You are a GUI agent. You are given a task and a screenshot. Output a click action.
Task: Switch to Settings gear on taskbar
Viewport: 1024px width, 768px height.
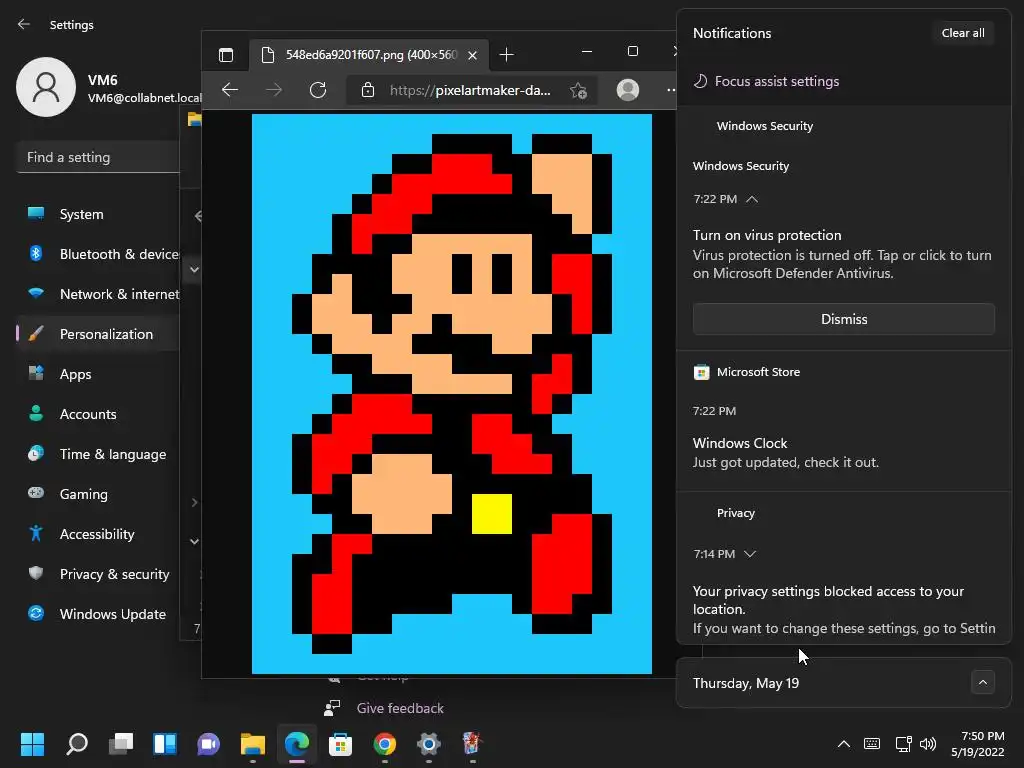428,743
